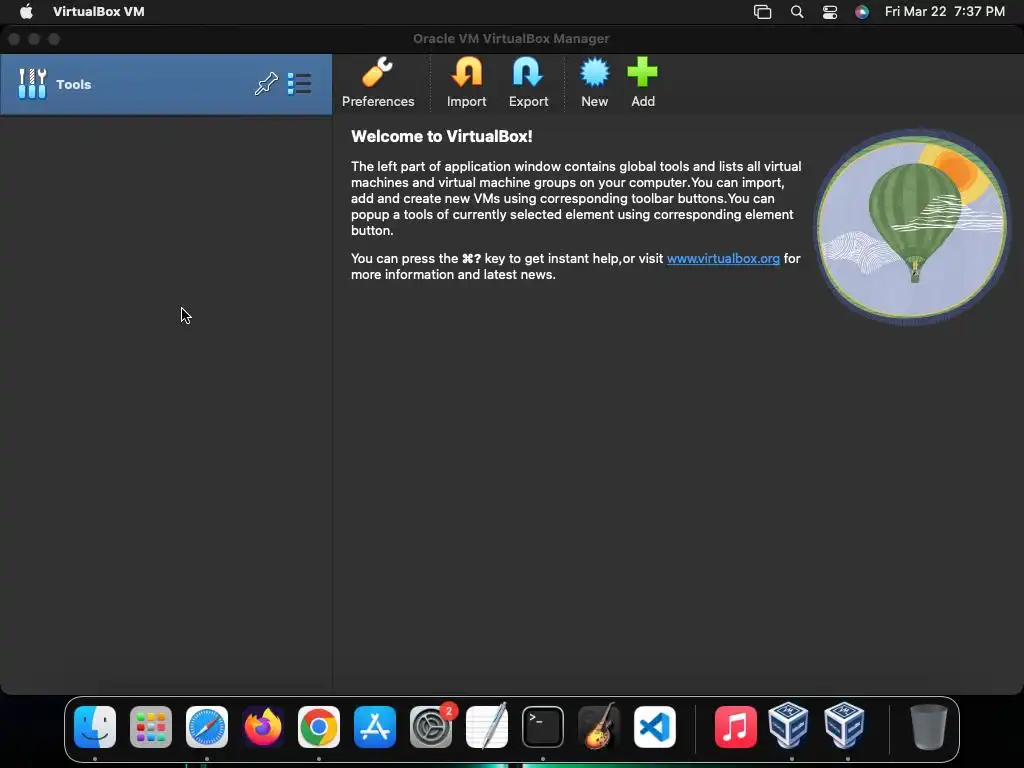Open Spotlight search in menu bar

[797, 12]
